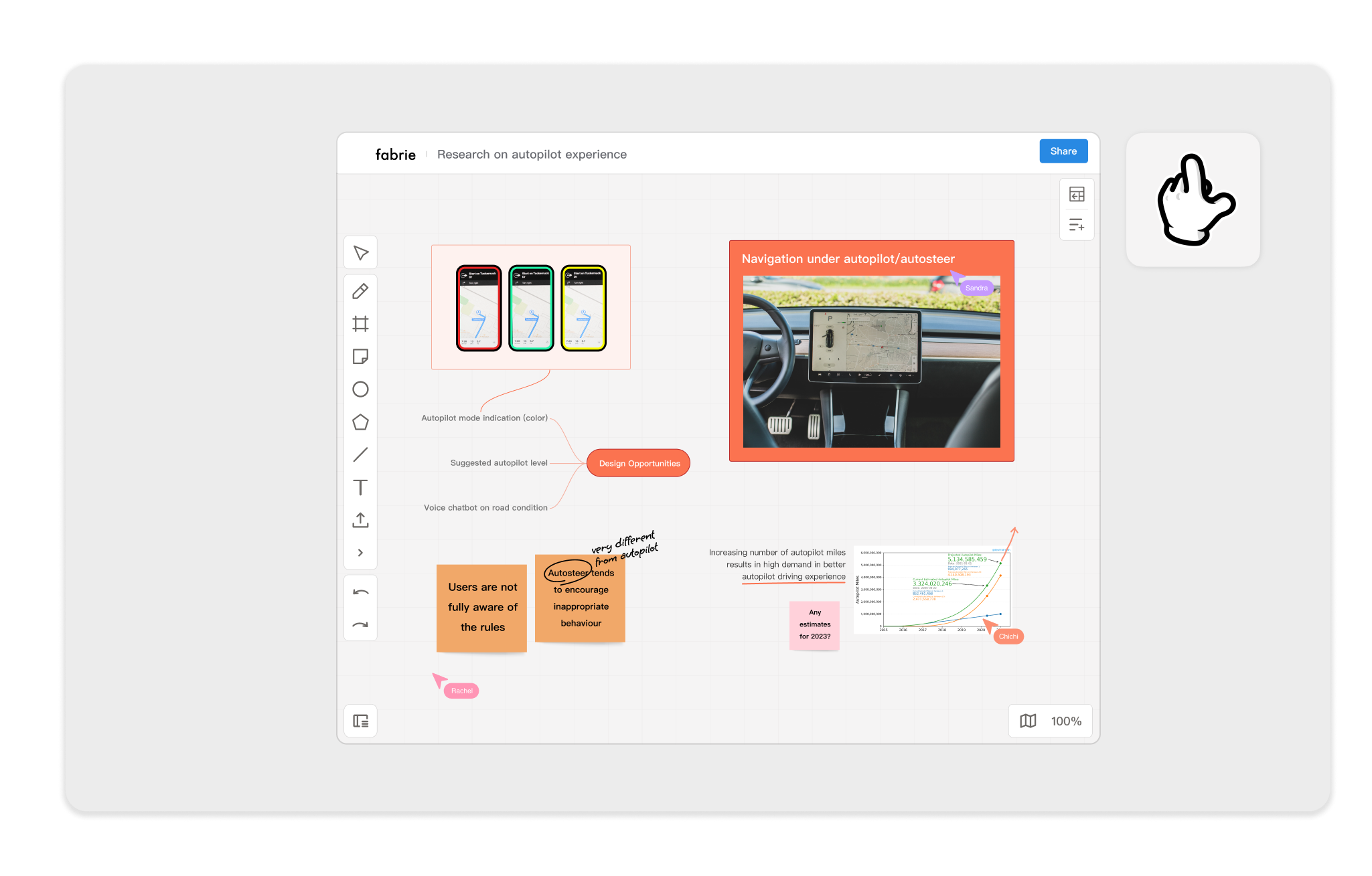Click the redo arrow
Screen dimensions: 1372x876
coord(360,625)
